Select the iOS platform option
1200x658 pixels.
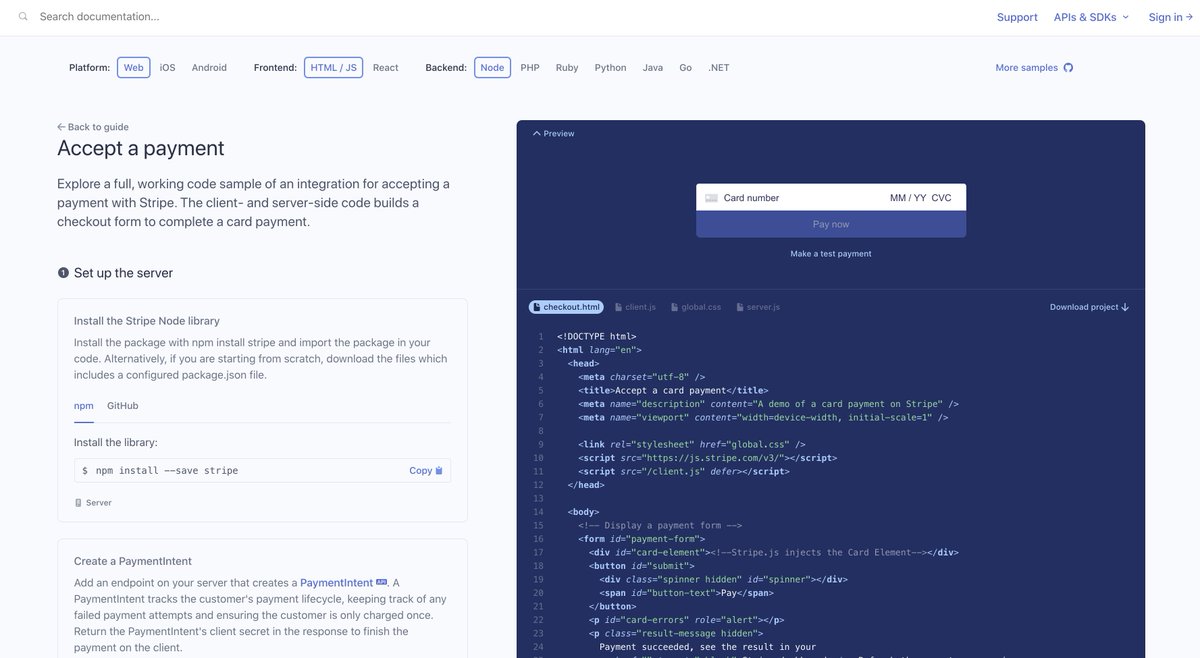coord(167,68)
